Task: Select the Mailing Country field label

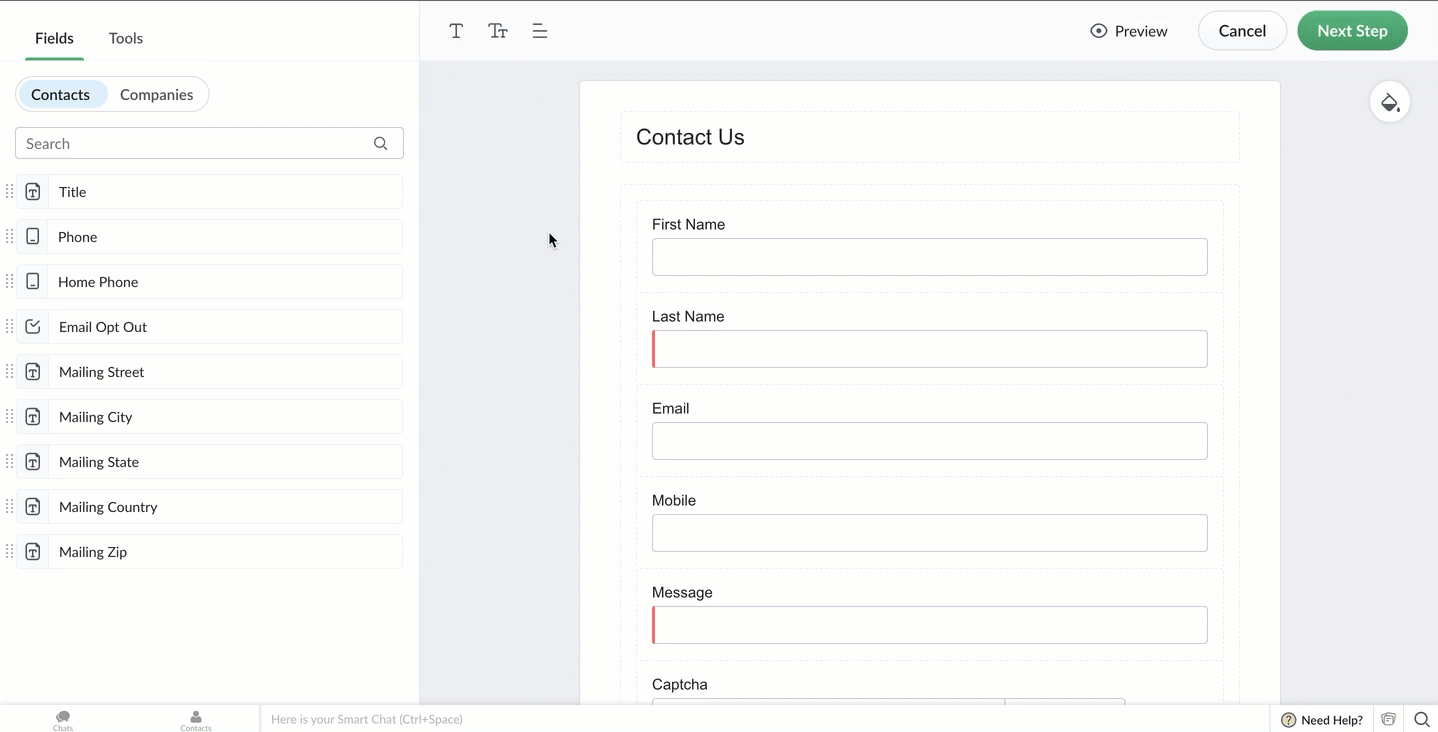Action: point(108,507)
